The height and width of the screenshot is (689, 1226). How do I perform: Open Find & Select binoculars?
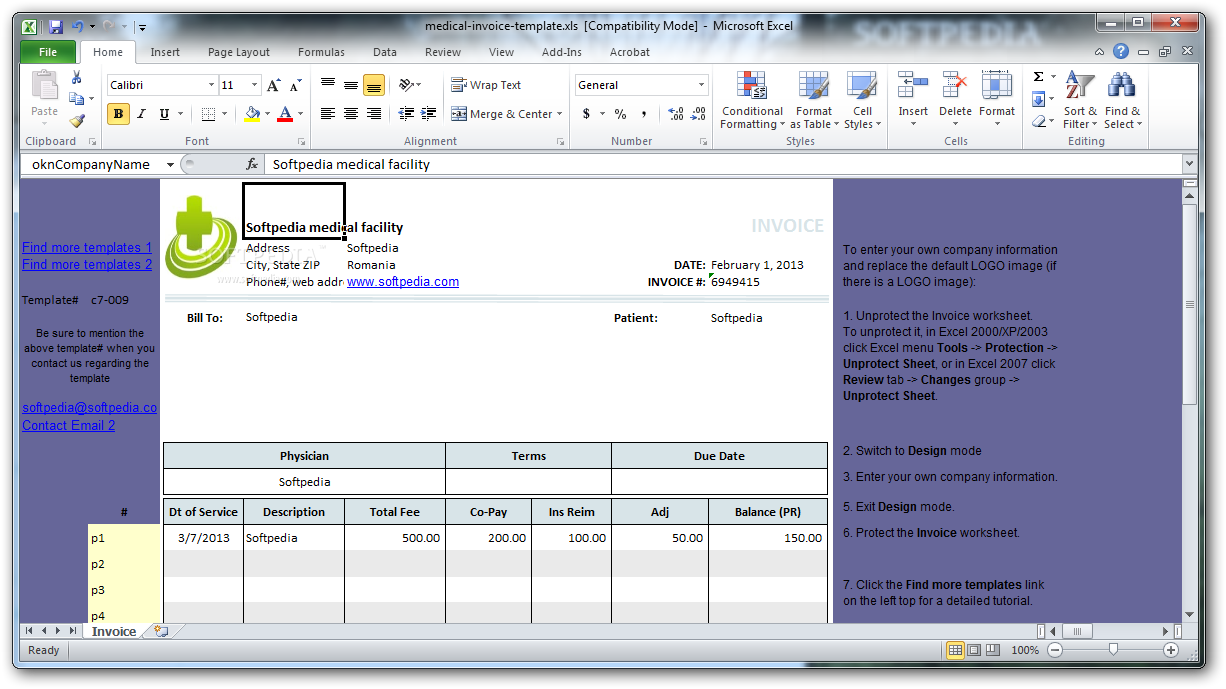[1122, 100]
